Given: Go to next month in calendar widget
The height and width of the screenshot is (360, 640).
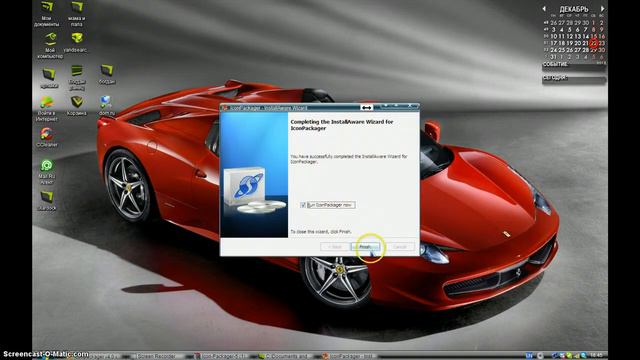Looking at the screenshot, I should pyautogui.click(x=602, y=9).
